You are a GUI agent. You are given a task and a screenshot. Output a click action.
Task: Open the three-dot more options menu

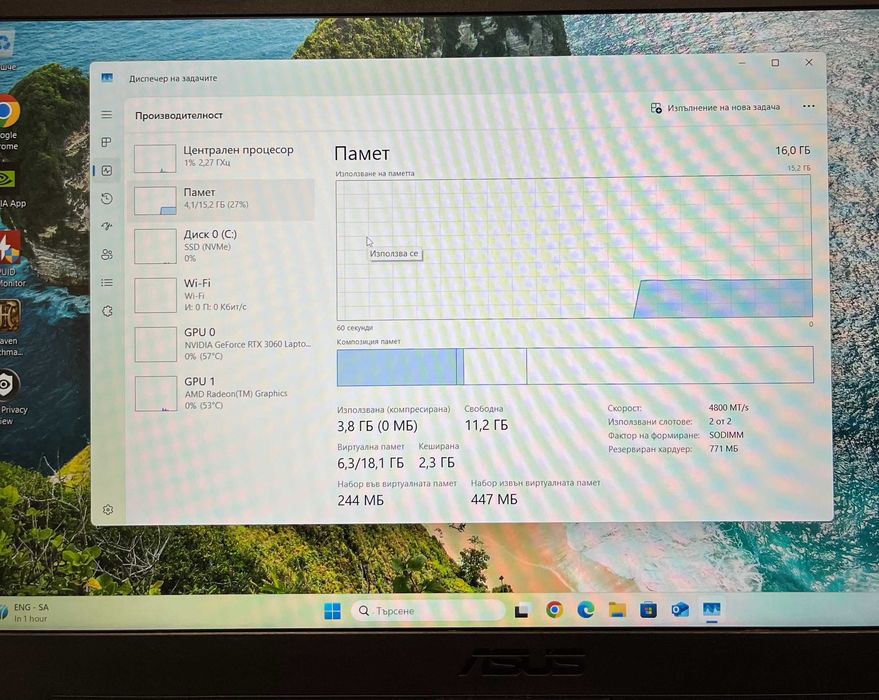(808, 106)
